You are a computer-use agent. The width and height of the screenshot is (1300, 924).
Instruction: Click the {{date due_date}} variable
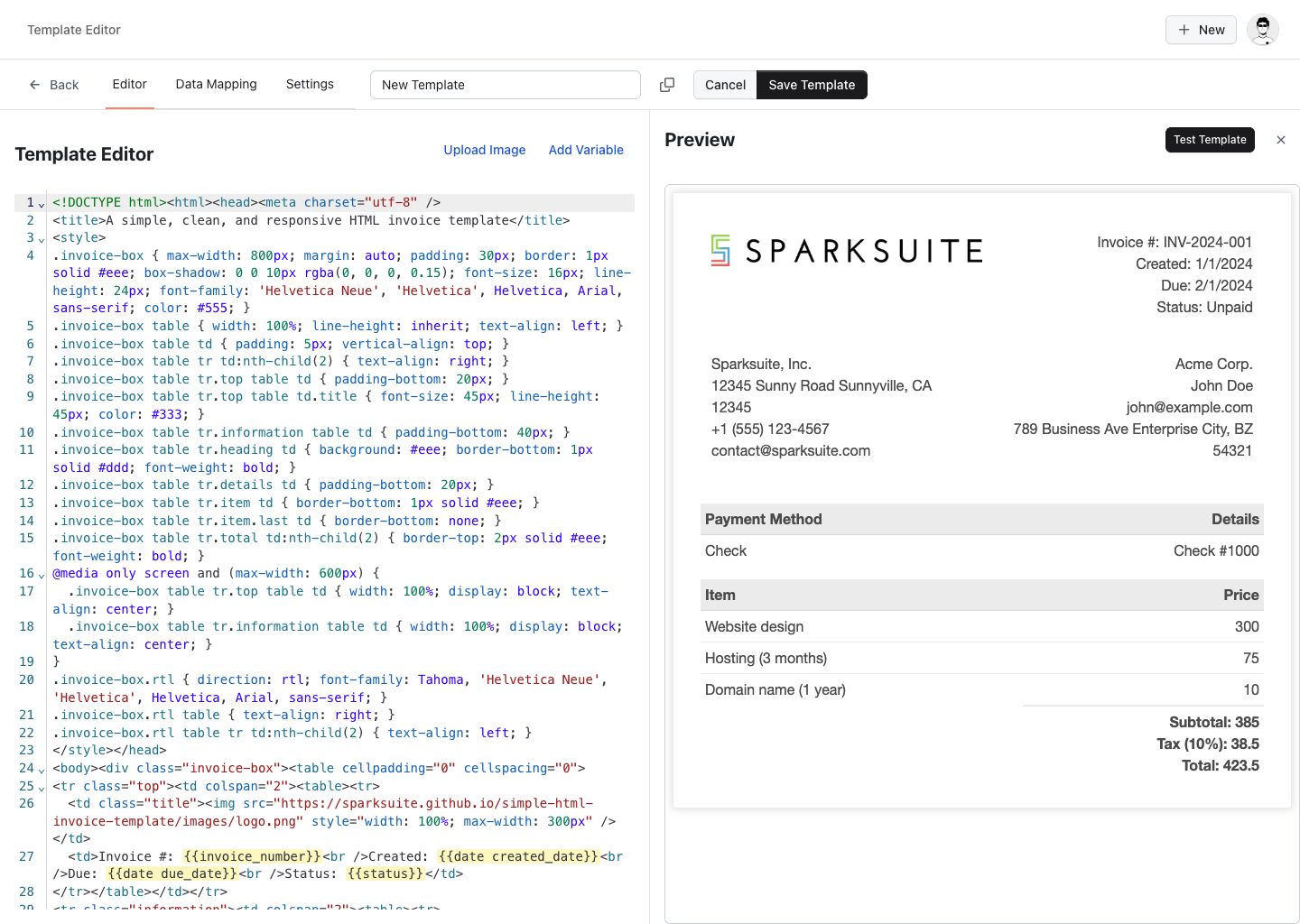(x=172, y=873)
